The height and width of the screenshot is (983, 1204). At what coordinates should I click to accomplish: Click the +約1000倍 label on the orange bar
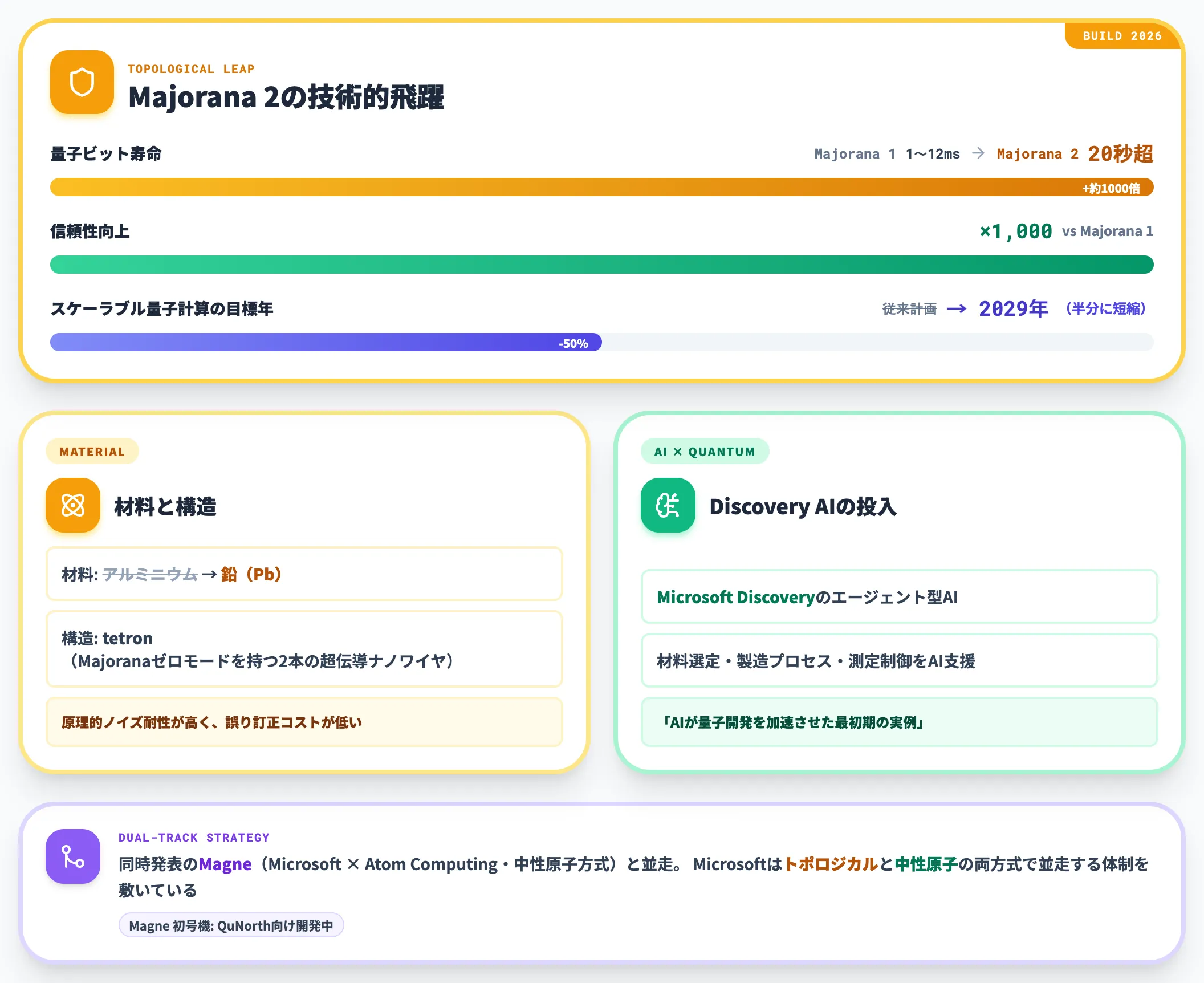(1111, 188)
